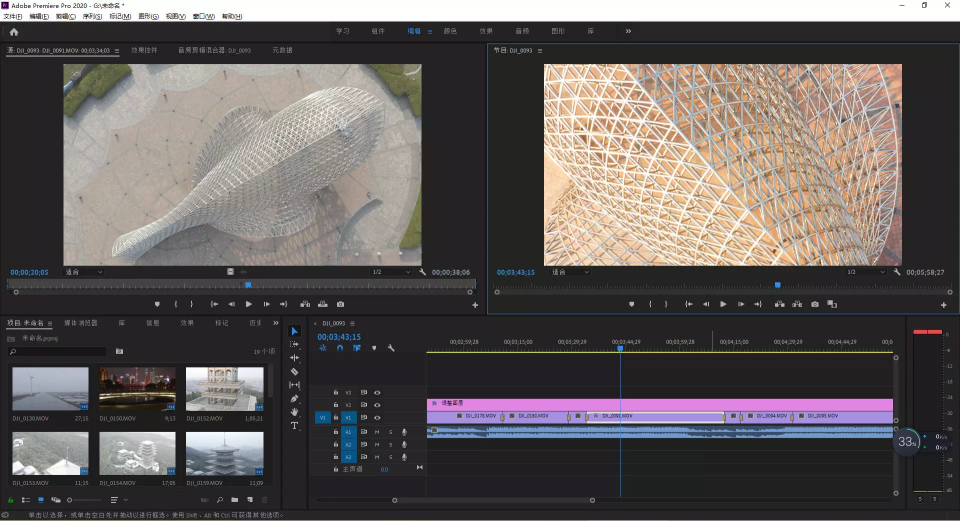Viewport: 960px width, 521px height.
Task: Switch to 颜色 workspace
Action: pyautogui.click(x=450, y=31)
